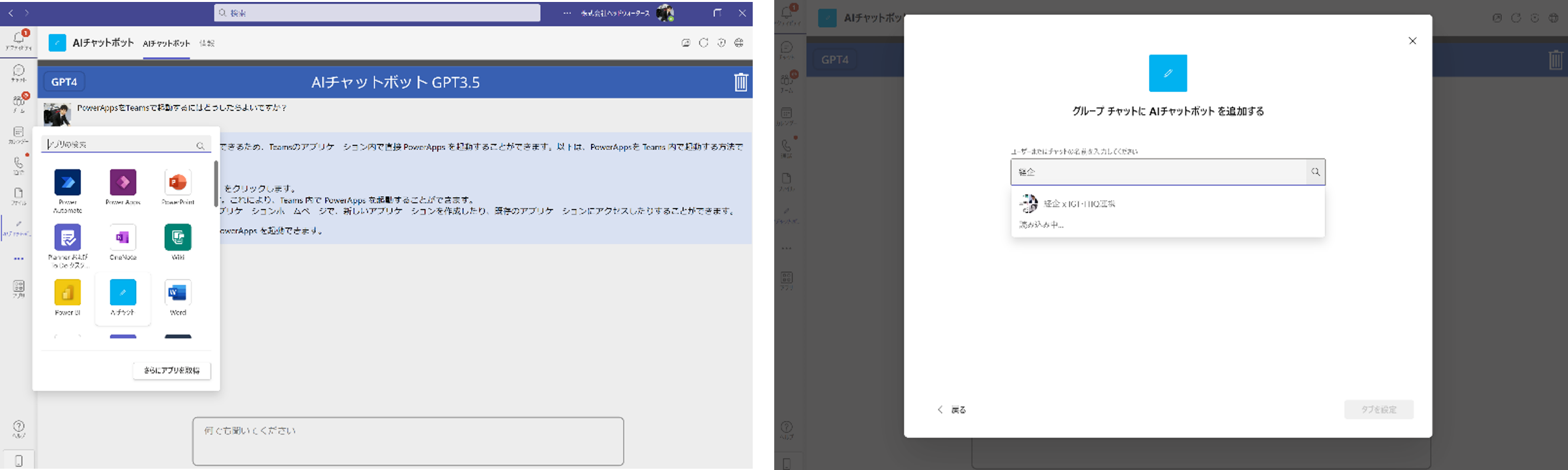Click the Teams search bar at top
The width and height of the screenshot is (1568, 470).
click(x=377, y=13)
